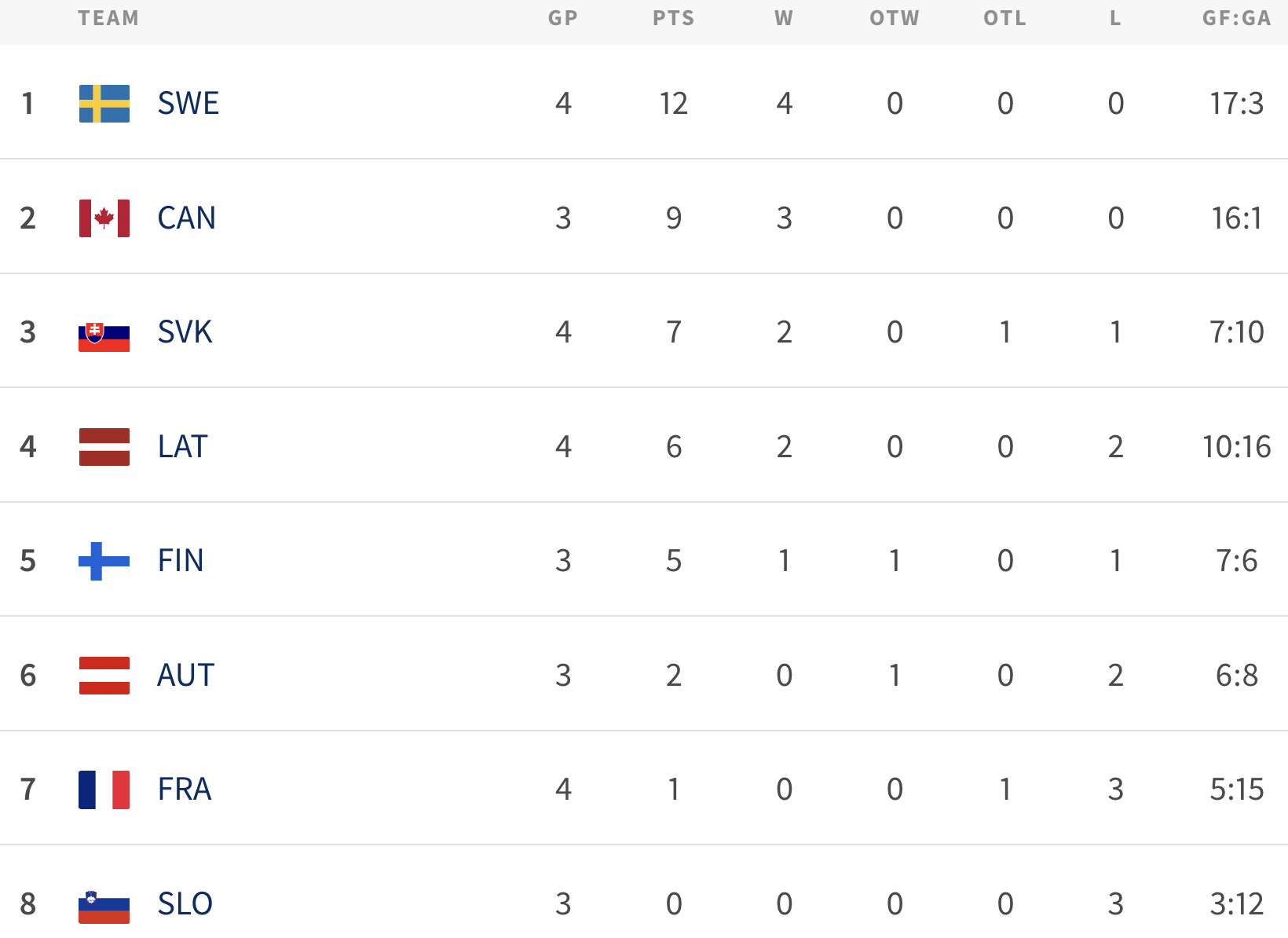The image size is (1288, 938).
Task: Open the FIN team link
Action: click(181, 561)
